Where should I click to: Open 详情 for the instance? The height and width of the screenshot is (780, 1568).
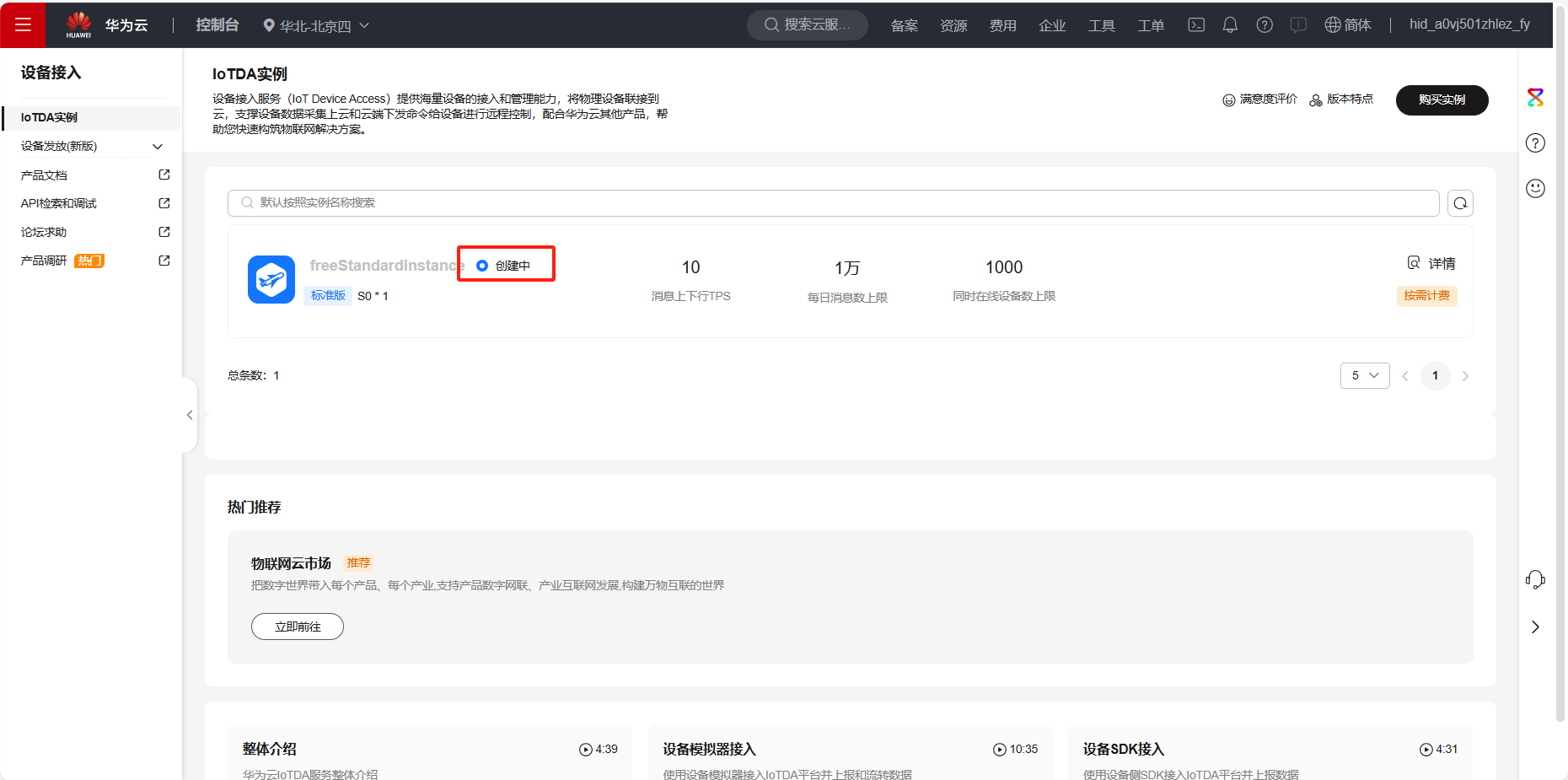pyautogui.click(x=1431, y=263)
